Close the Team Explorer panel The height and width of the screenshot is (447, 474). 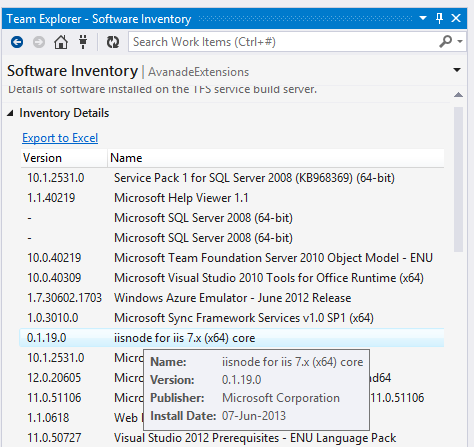[x=456, y=18]
